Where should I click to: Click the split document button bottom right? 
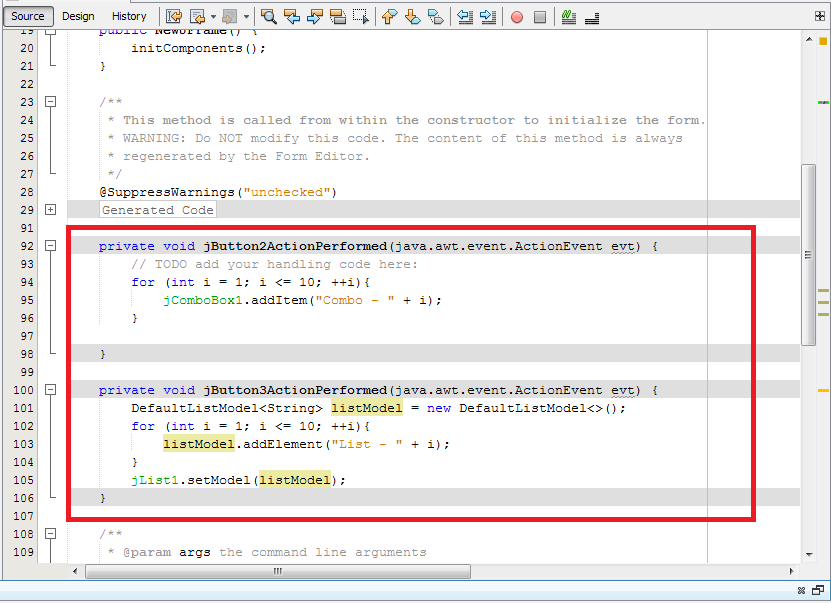818,590
